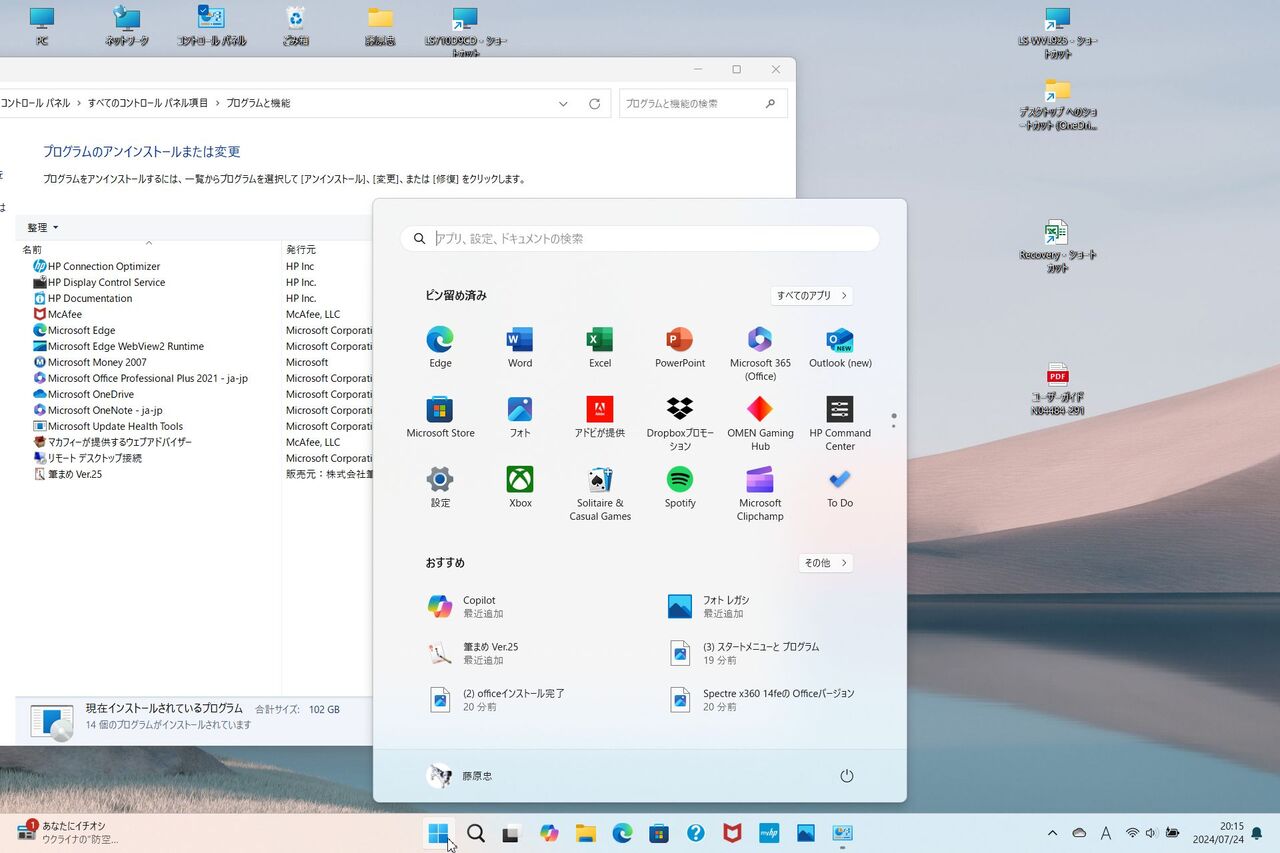Launch the Xbox pinned app
The height and width of the screenshot is (853, 1280).
coord(520,487)
